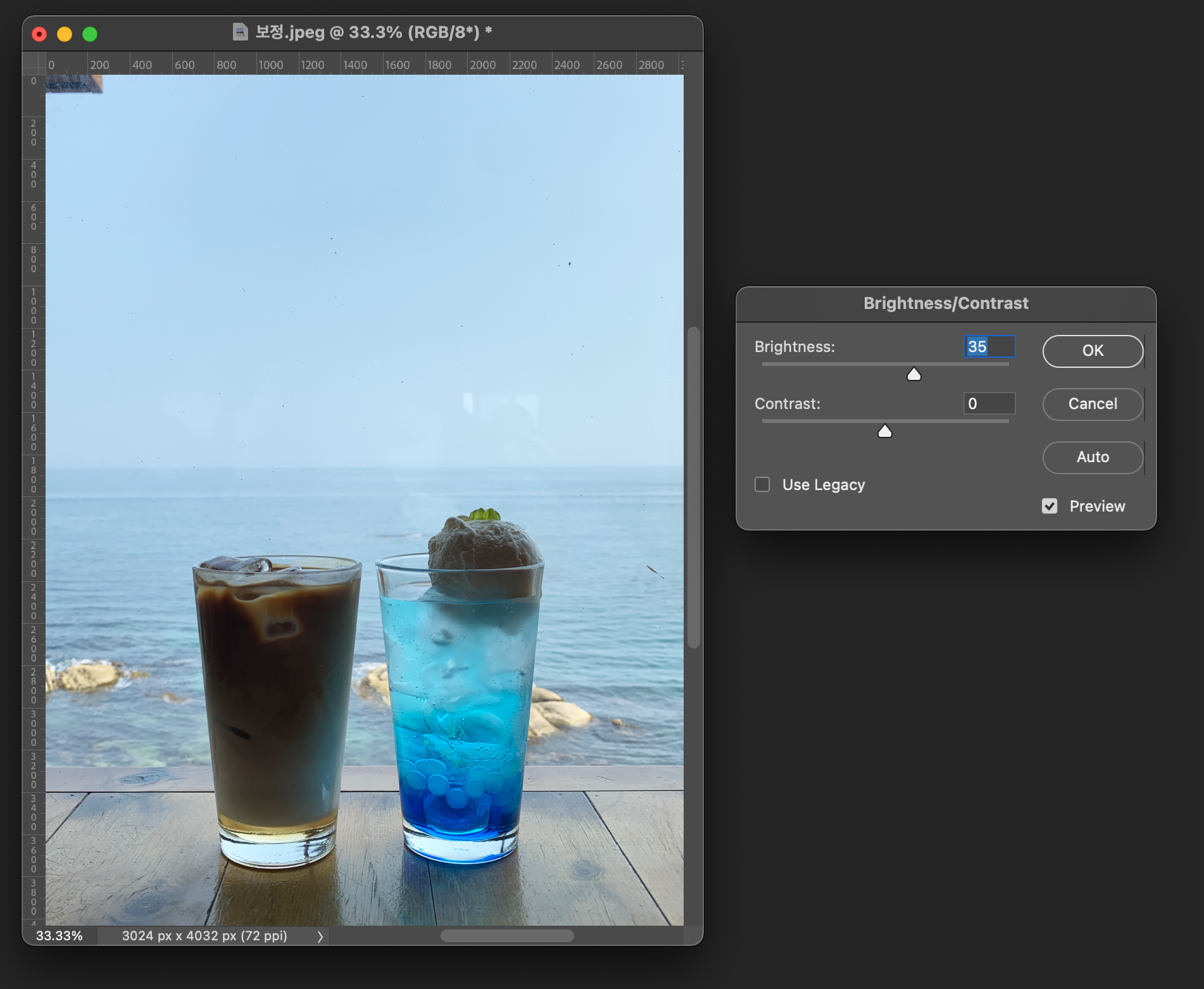Image resolution: width=1204 pixels, height=989 pixels.
Task: Click the 33.33% zoom level field
Action: coord(60,936)
